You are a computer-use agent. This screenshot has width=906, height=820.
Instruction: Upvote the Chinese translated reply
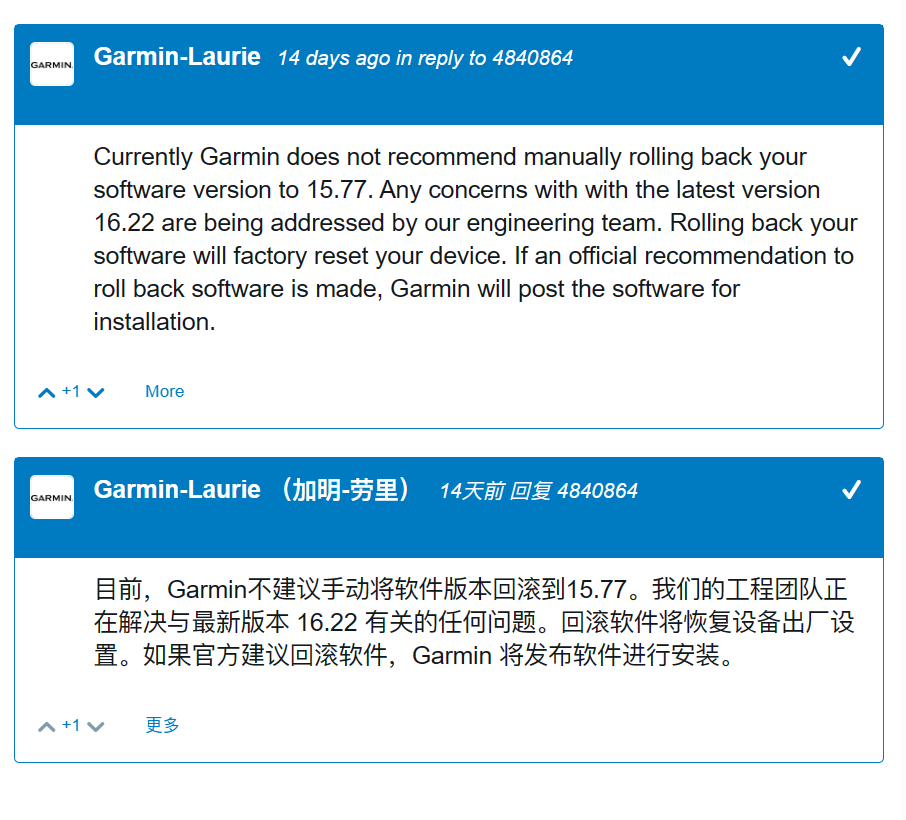point(46,727)
